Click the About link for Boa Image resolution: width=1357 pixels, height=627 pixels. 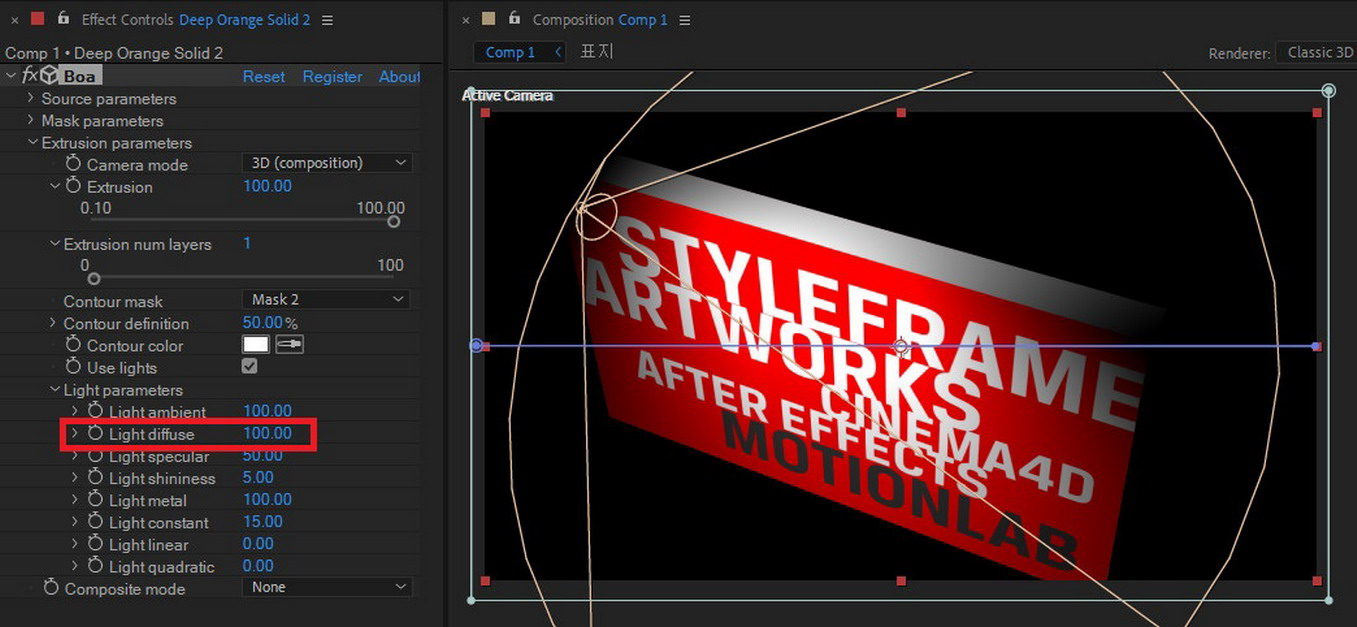400,77
